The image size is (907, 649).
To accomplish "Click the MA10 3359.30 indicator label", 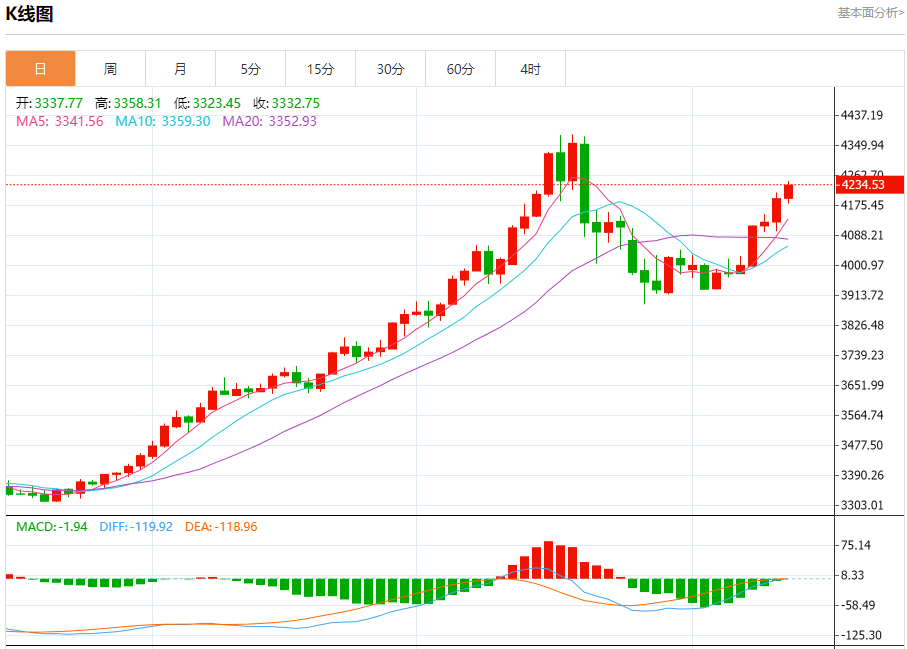I will coord(162,121).
